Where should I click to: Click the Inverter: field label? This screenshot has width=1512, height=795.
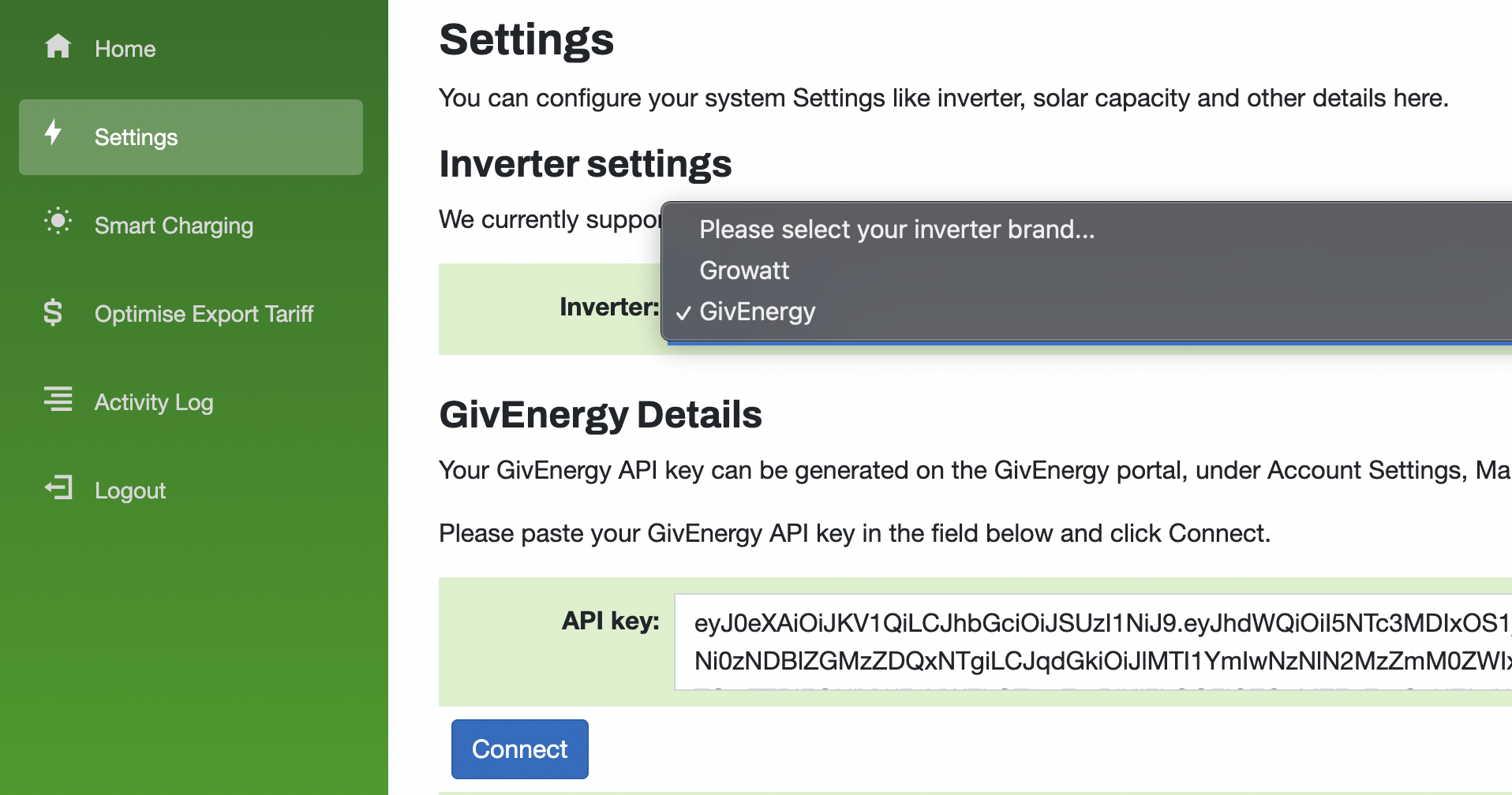coord(609,307)
